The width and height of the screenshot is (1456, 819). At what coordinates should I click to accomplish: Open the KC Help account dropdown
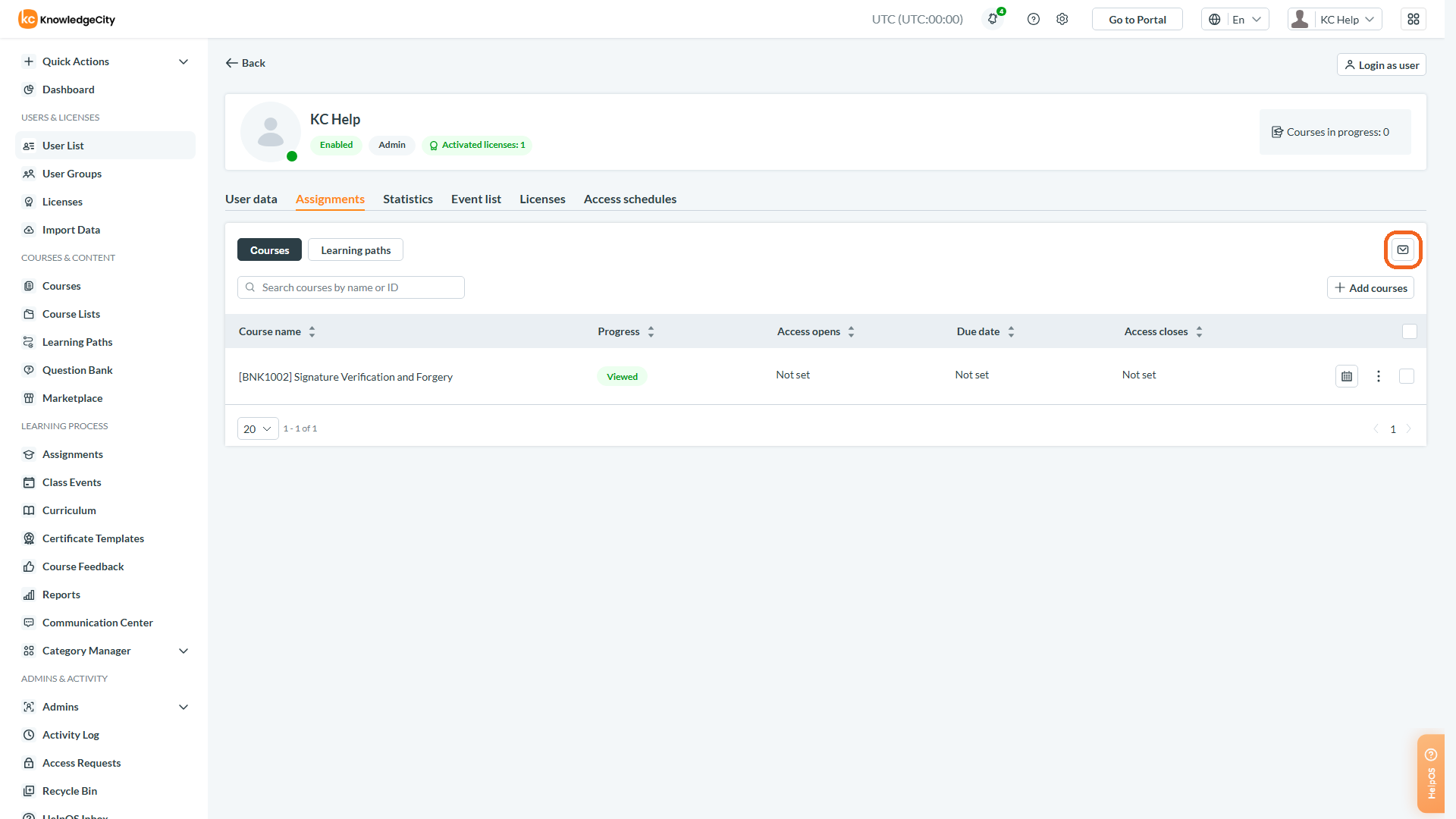pos(1335,19)
